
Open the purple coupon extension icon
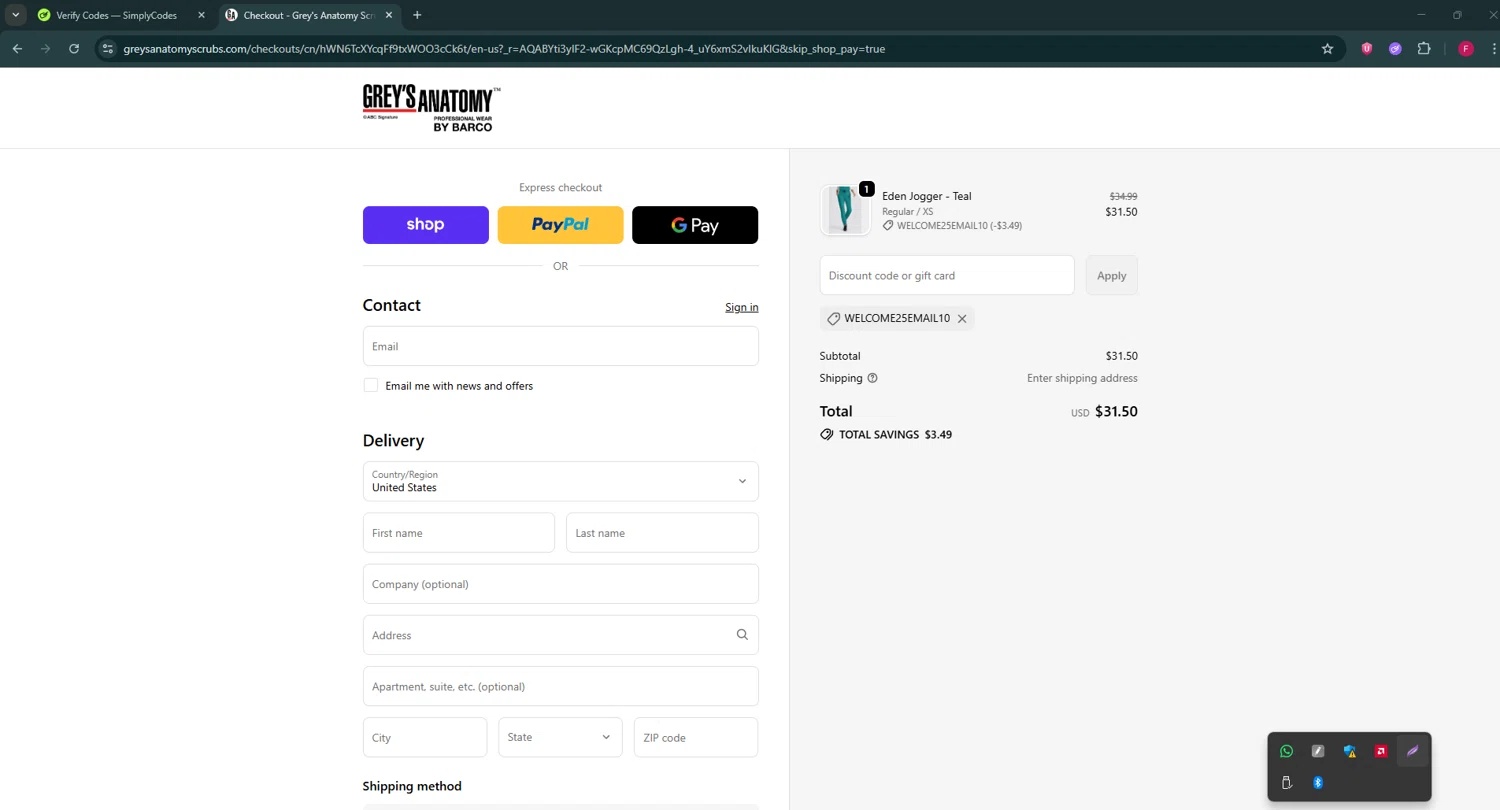pyautogui.click(x=1395, y=48)
